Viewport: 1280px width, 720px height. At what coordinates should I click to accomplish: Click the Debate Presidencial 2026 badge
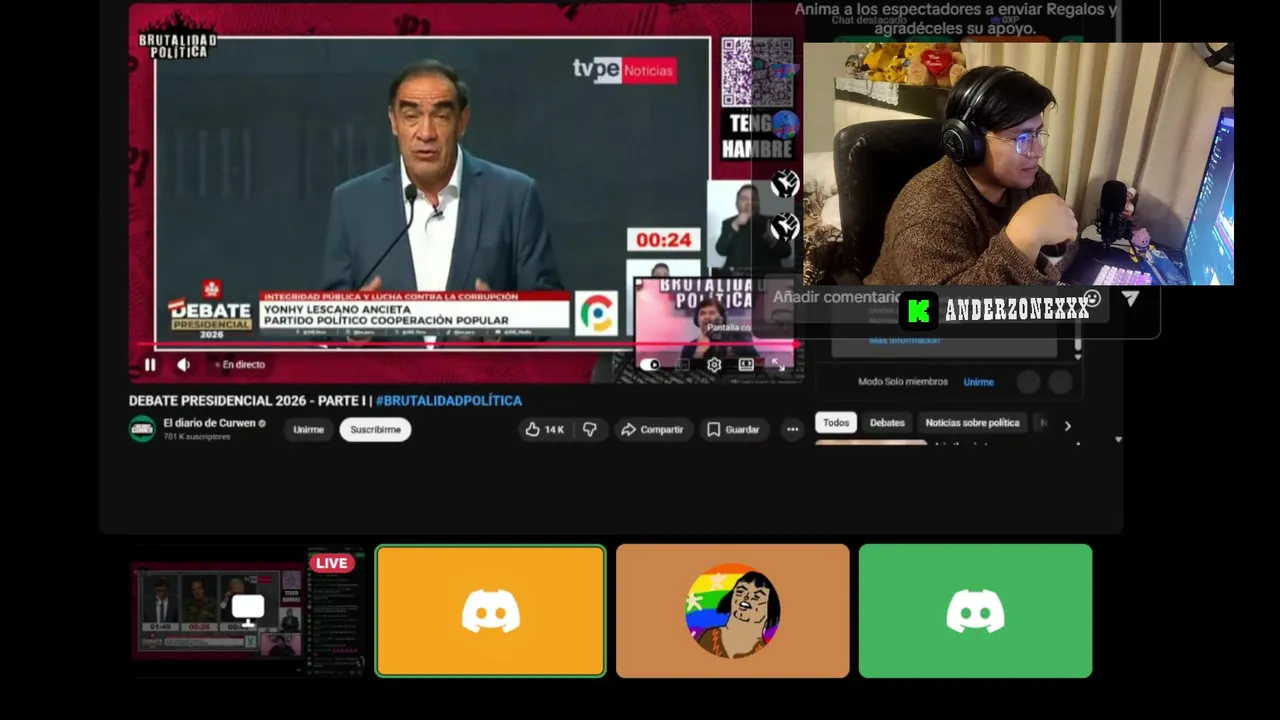pyautogui.click(x=211, y=311)
